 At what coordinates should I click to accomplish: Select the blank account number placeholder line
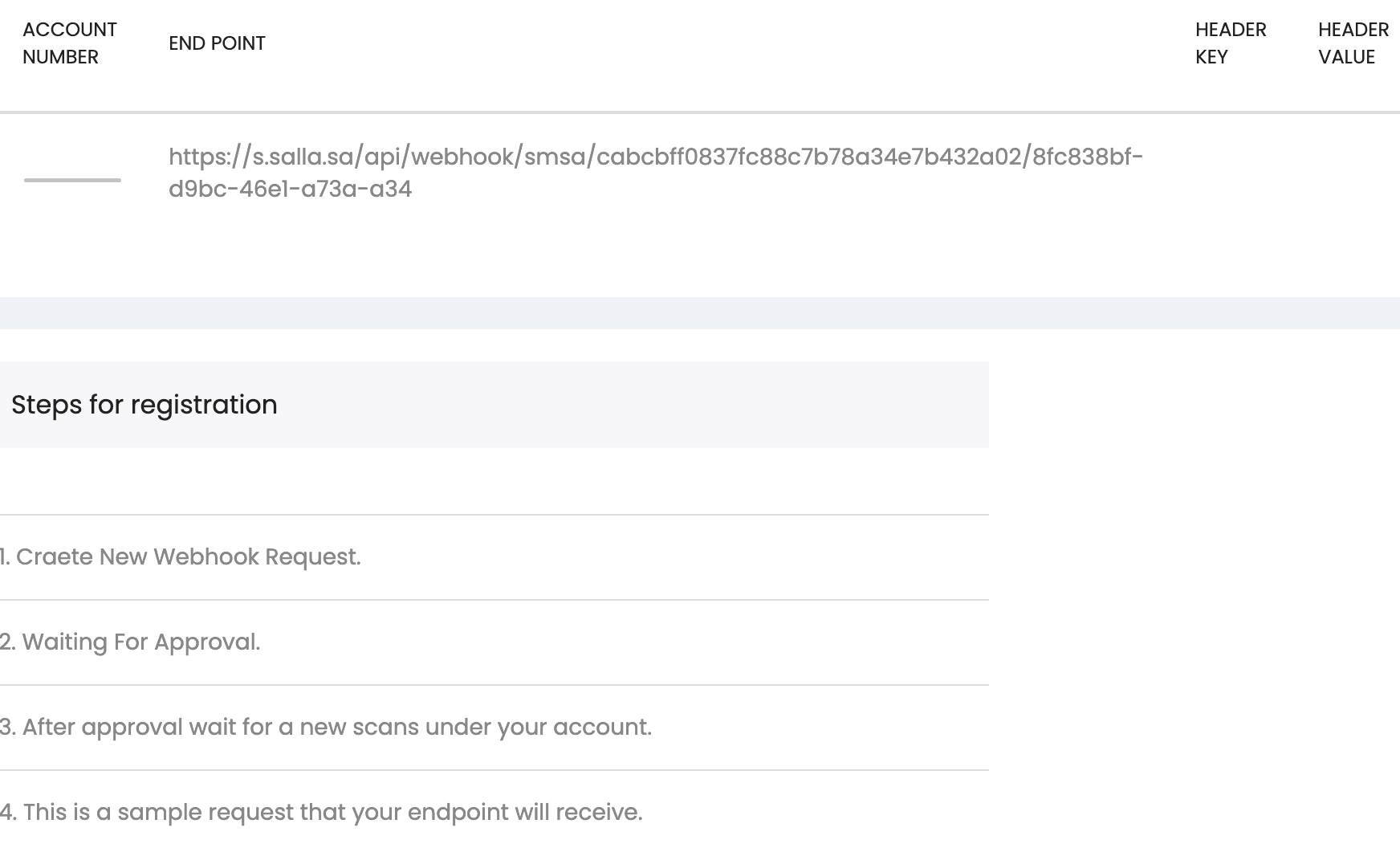(x=72, y=180)
